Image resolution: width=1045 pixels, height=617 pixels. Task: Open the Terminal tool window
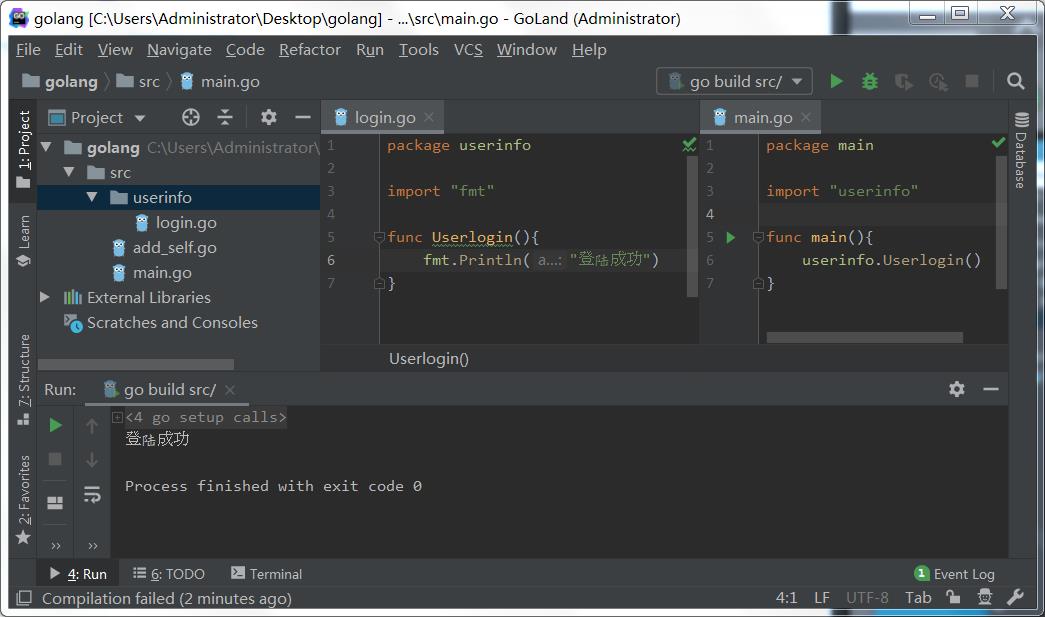[x=266, y=574]
